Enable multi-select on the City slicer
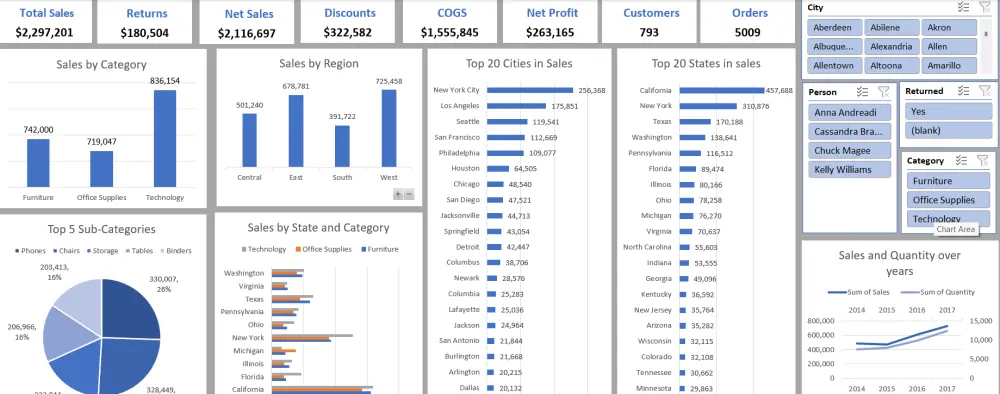The width and height of the screenshot is (1000, 394). (964, 7)
